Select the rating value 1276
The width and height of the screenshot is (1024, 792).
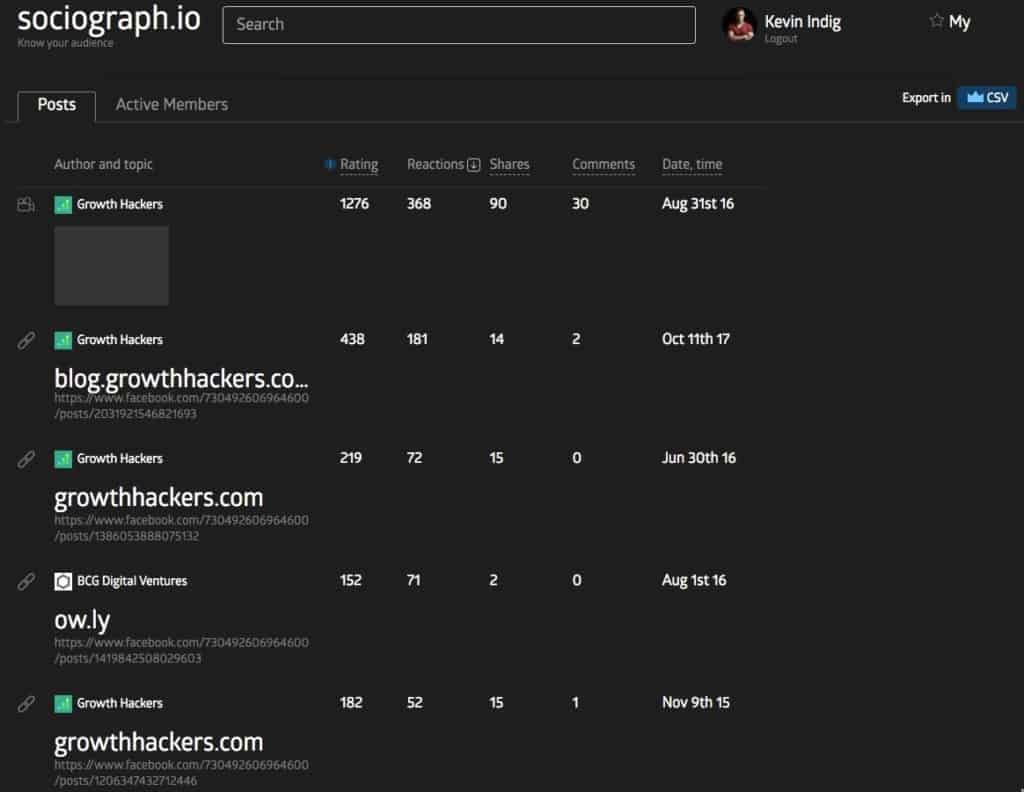355,204
